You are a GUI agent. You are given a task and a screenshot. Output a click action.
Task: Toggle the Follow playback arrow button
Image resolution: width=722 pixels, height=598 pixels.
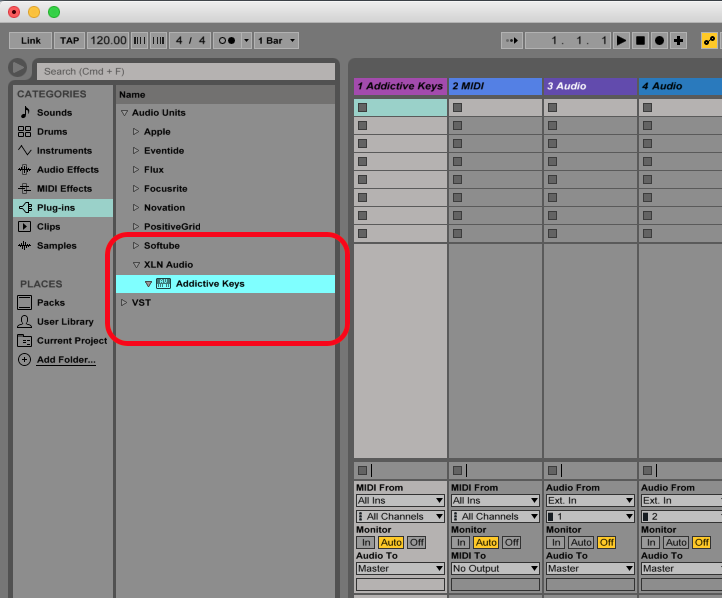tap(512, 41)
